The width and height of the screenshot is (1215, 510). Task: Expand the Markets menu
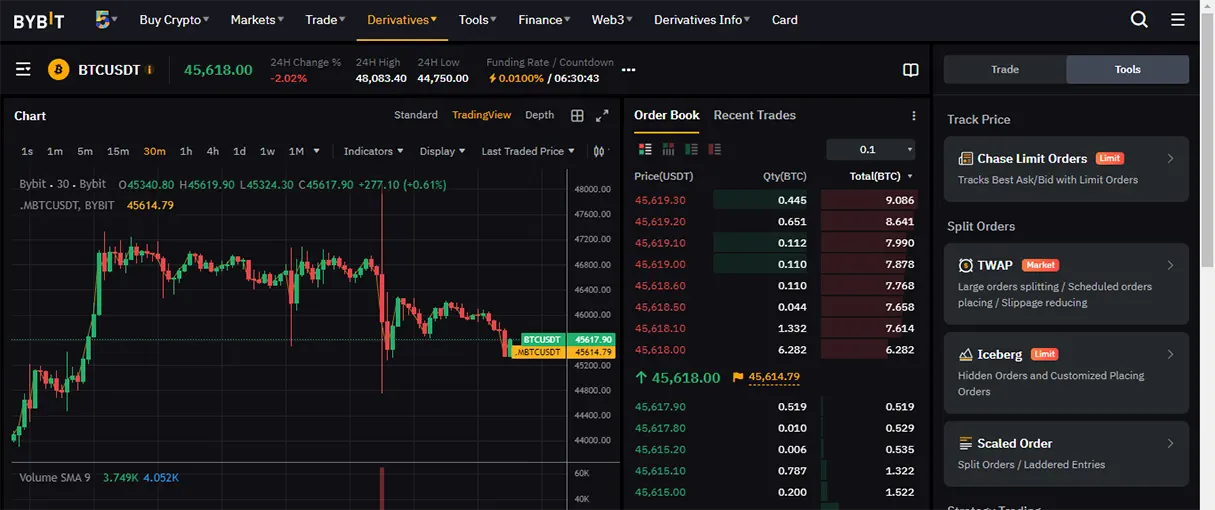[x=257, y=19]
